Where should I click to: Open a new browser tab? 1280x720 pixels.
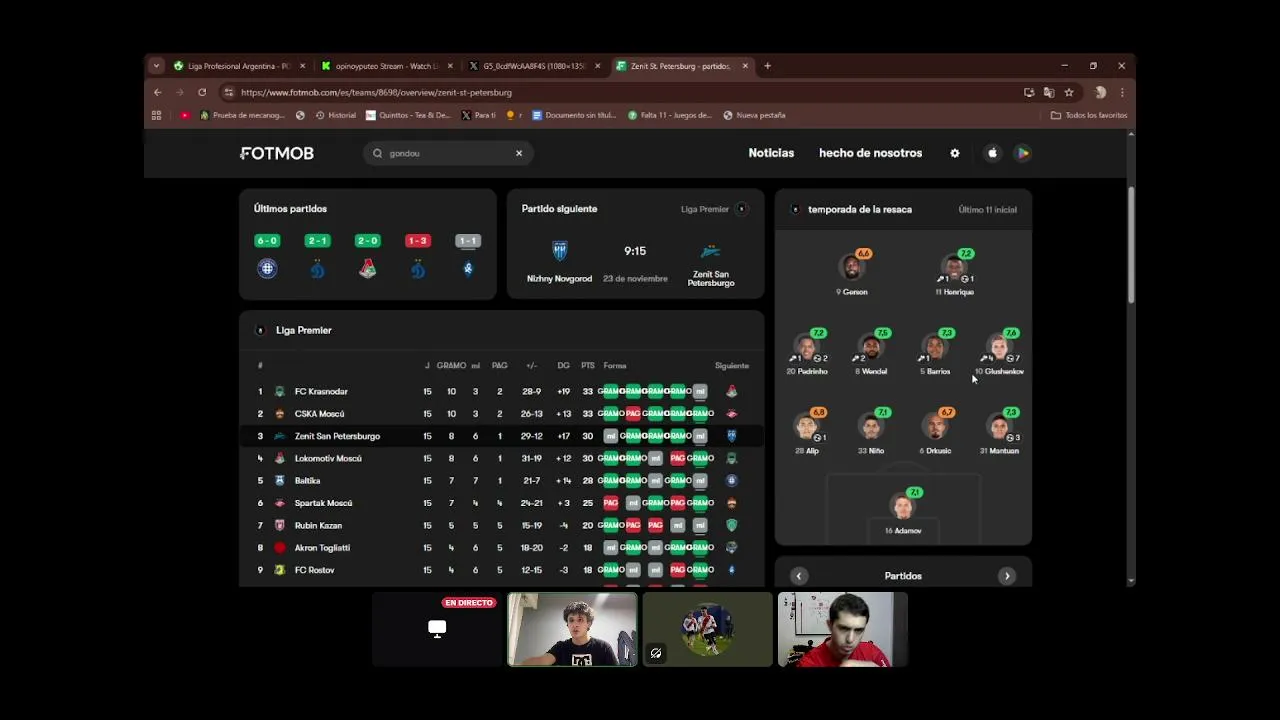(x=767, y=66)
